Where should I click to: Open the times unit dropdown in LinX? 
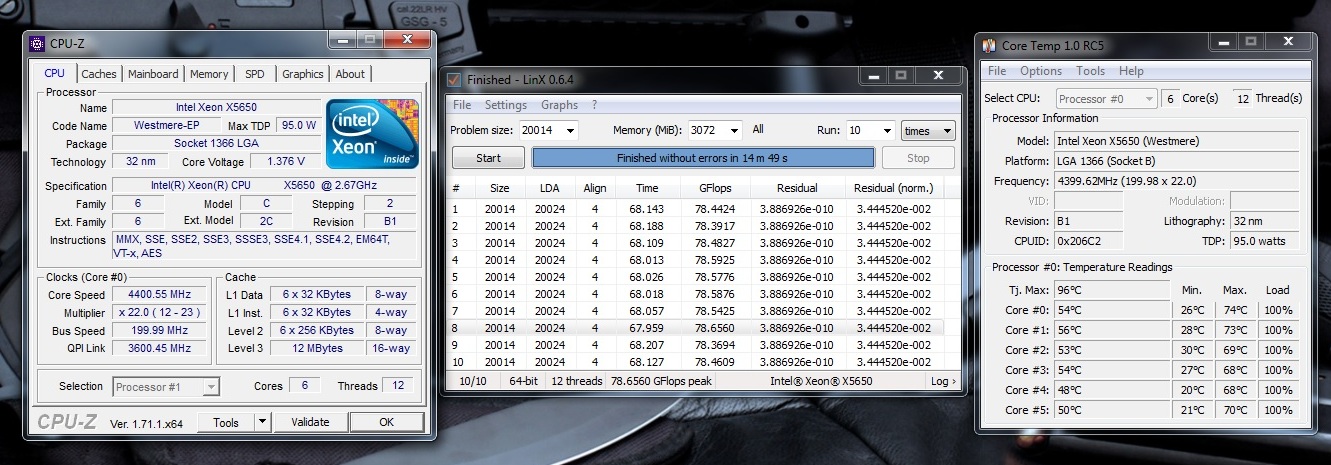[928, 130]
